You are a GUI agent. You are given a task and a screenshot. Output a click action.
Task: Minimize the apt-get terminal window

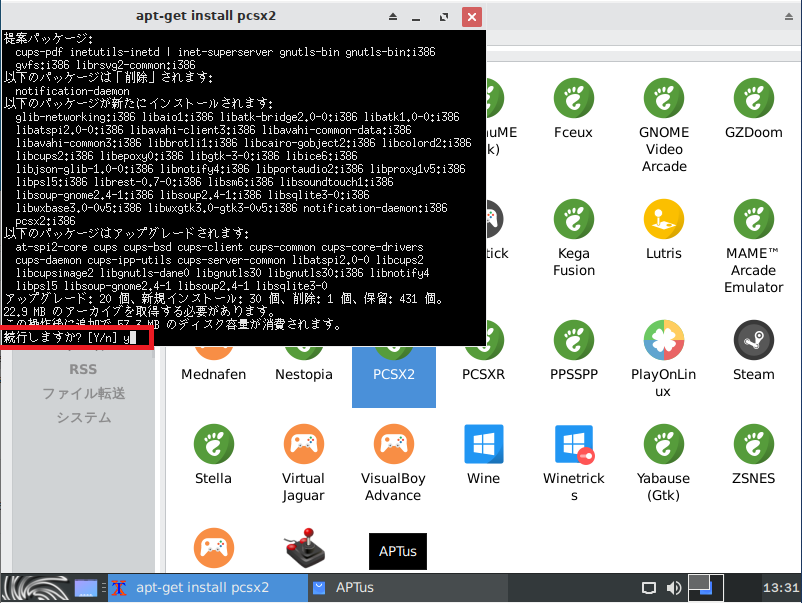click(416, 17)
